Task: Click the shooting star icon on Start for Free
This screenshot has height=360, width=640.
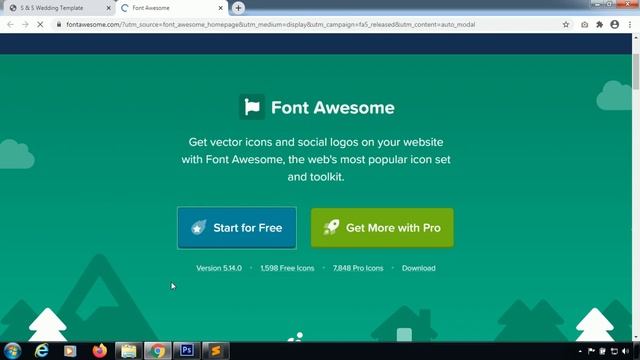Action: 199,227
